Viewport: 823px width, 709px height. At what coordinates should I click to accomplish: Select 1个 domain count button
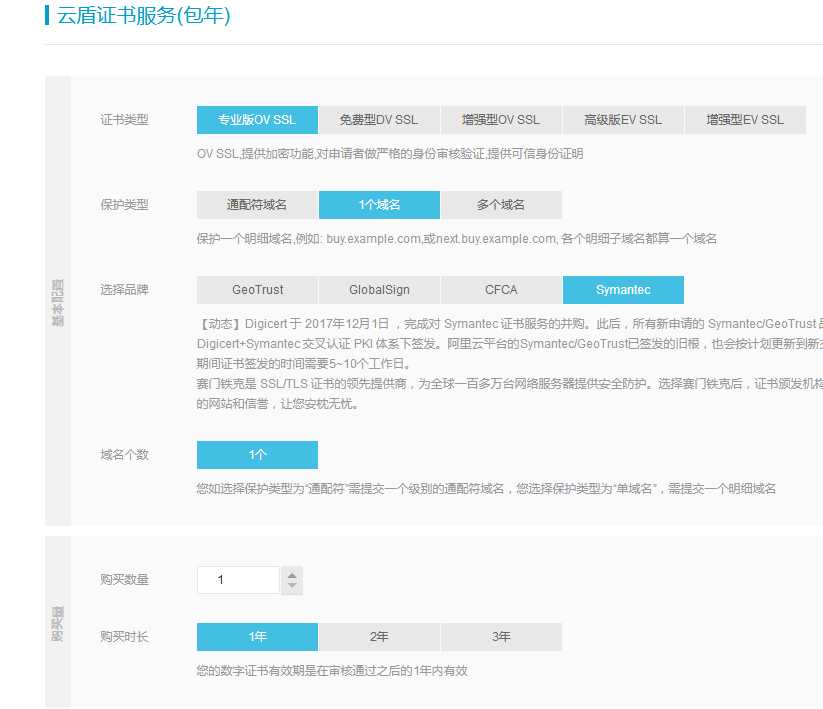[x=257, y=454]
